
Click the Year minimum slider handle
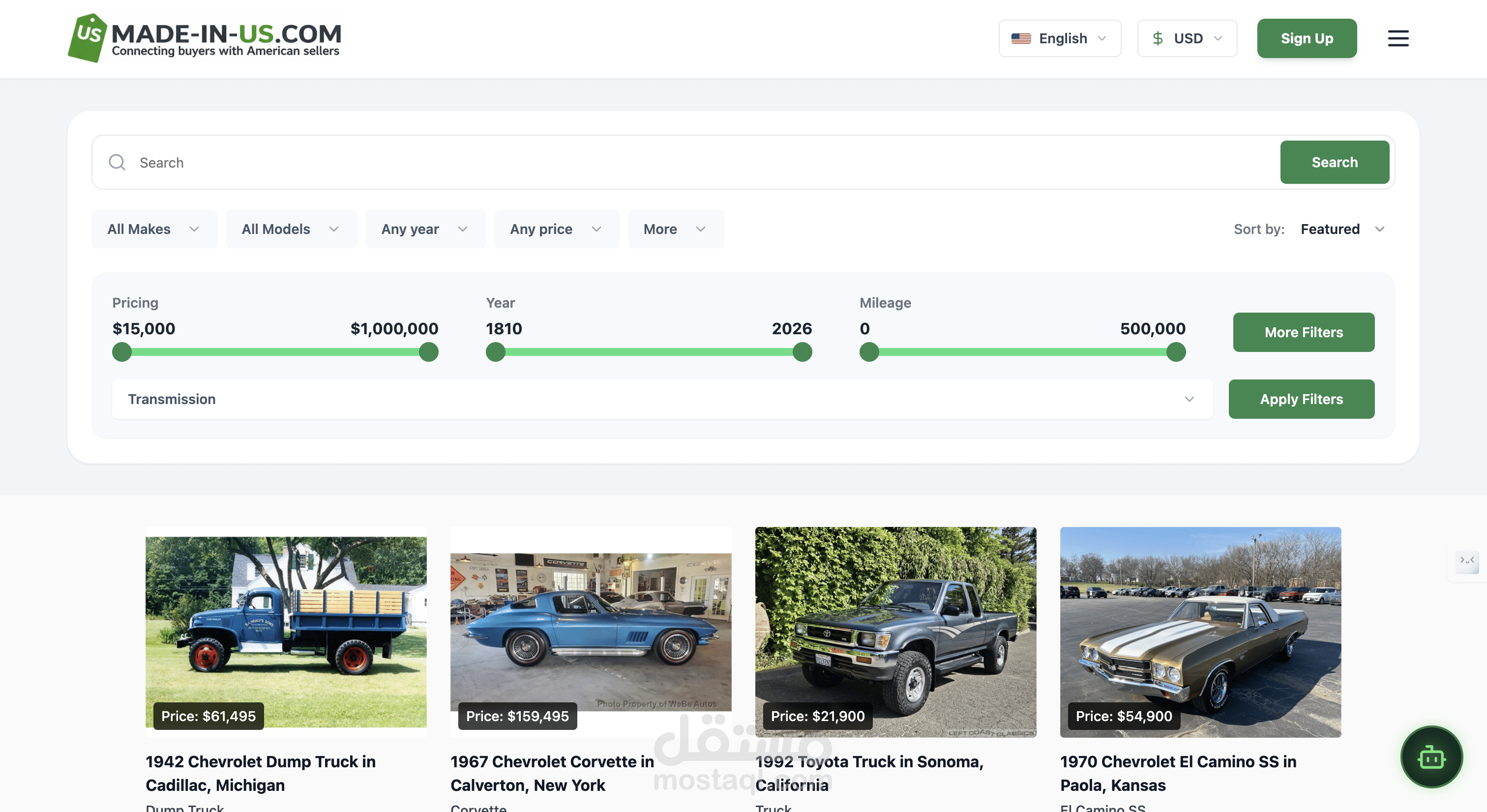[495, 352]
